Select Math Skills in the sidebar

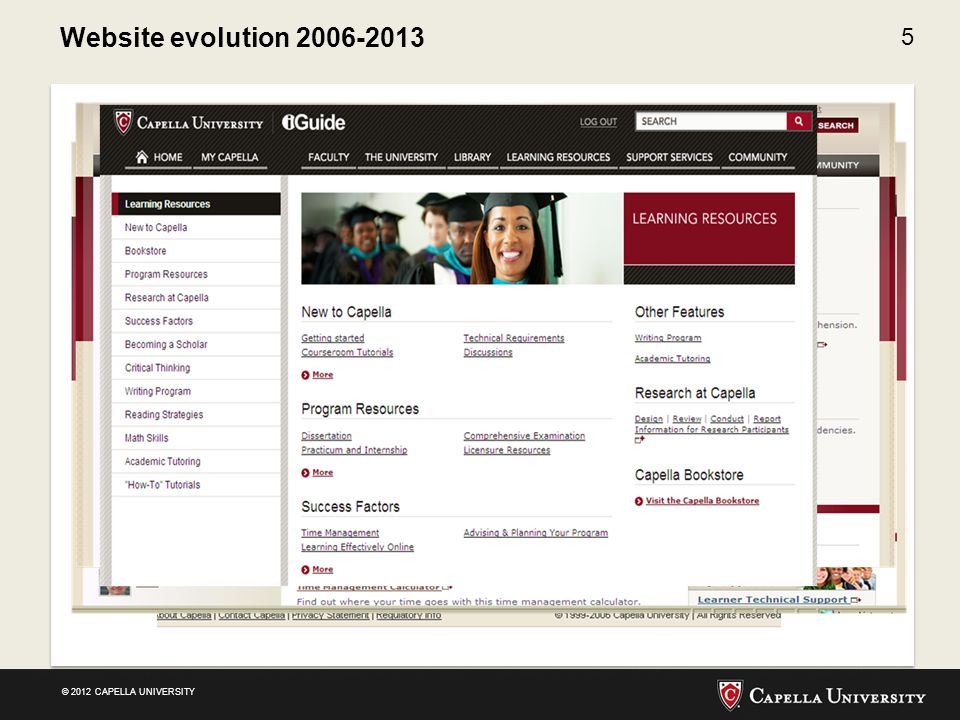click(x=196, y=438)
